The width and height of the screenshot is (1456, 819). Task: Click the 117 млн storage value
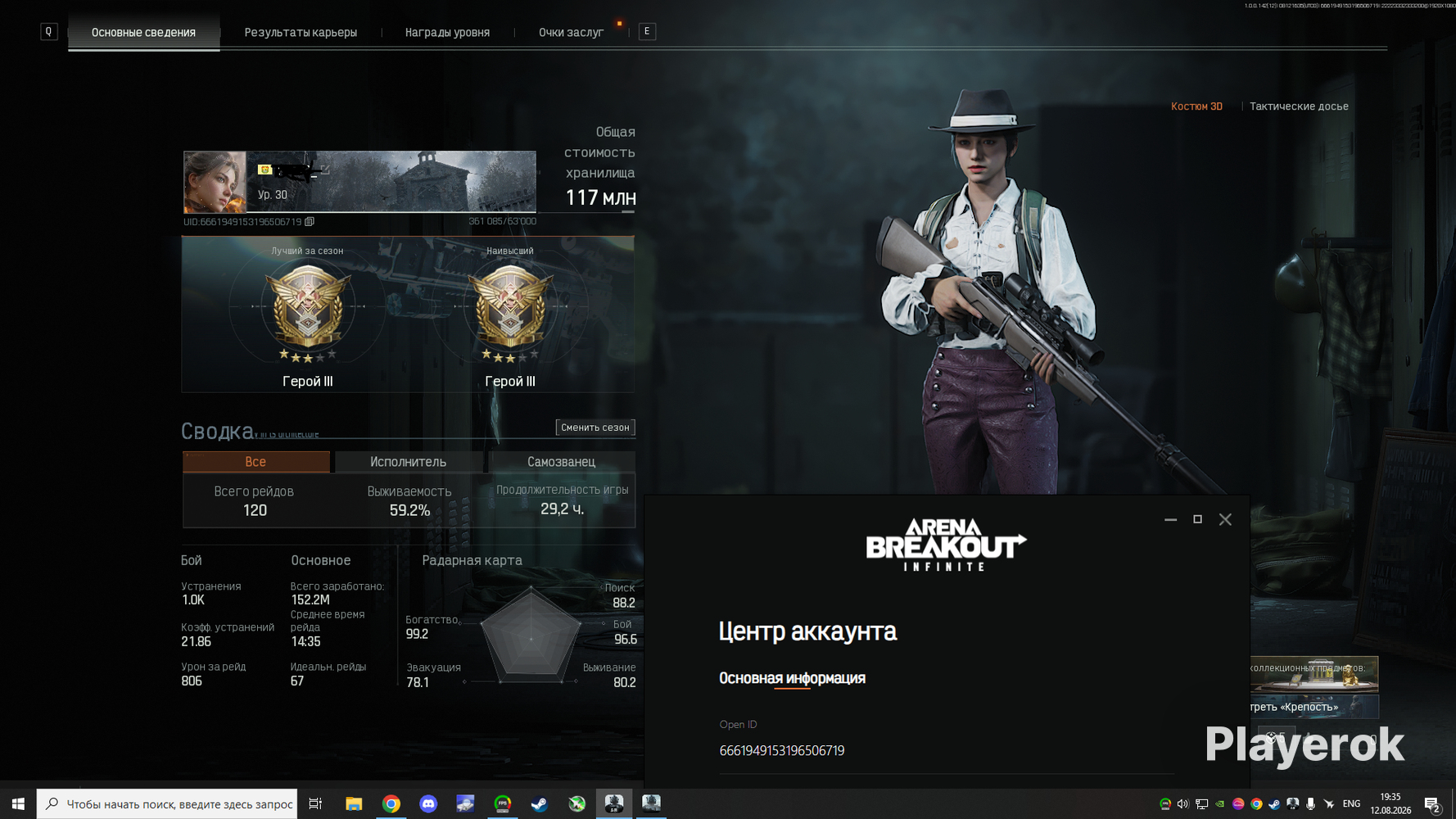click(x=600, y=197)
